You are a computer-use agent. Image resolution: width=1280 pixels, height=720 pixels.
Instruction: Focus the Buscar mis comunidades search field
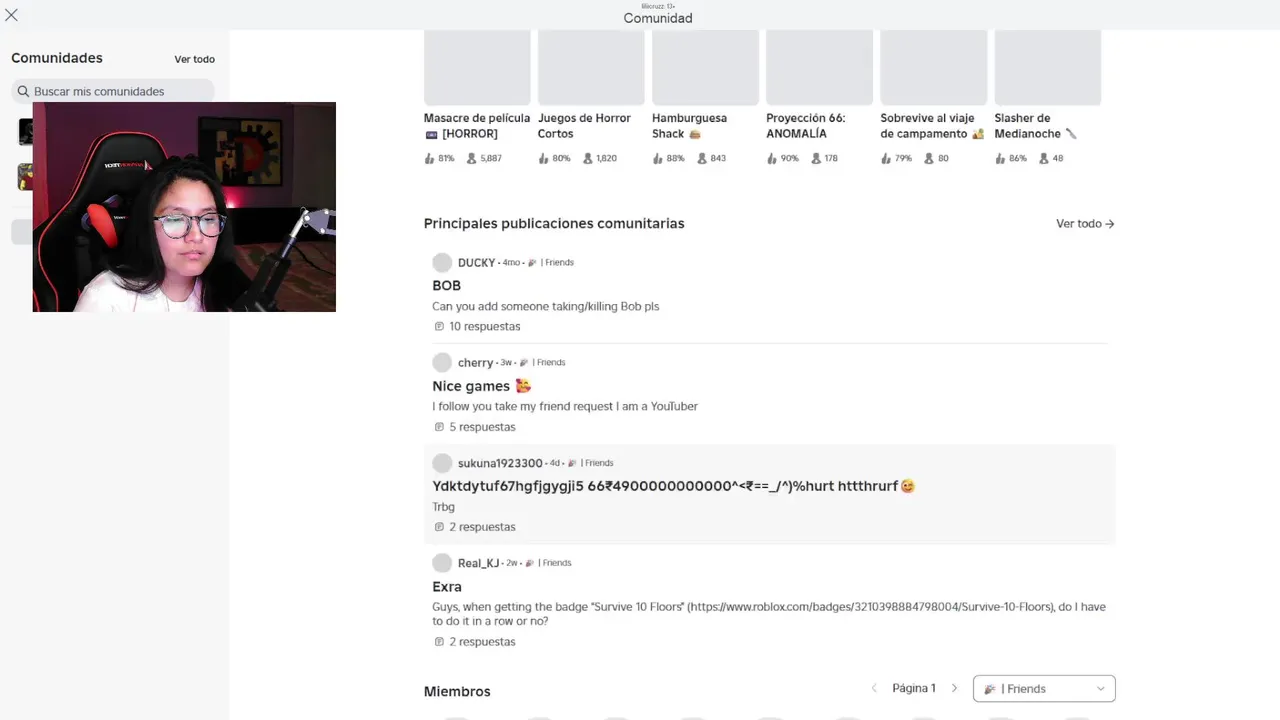coord(113,91)
